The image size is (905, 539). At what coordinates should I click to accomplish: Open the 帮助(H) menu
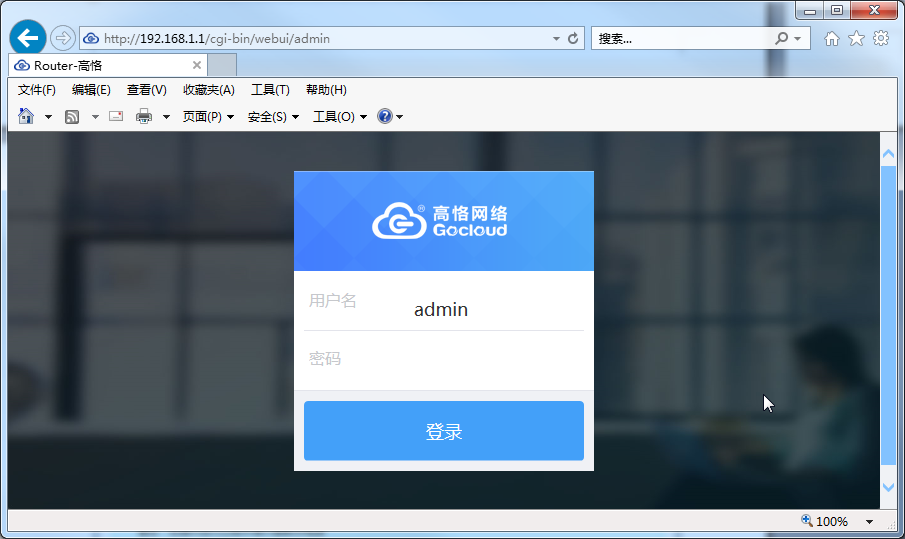click(x=326, y=90)
